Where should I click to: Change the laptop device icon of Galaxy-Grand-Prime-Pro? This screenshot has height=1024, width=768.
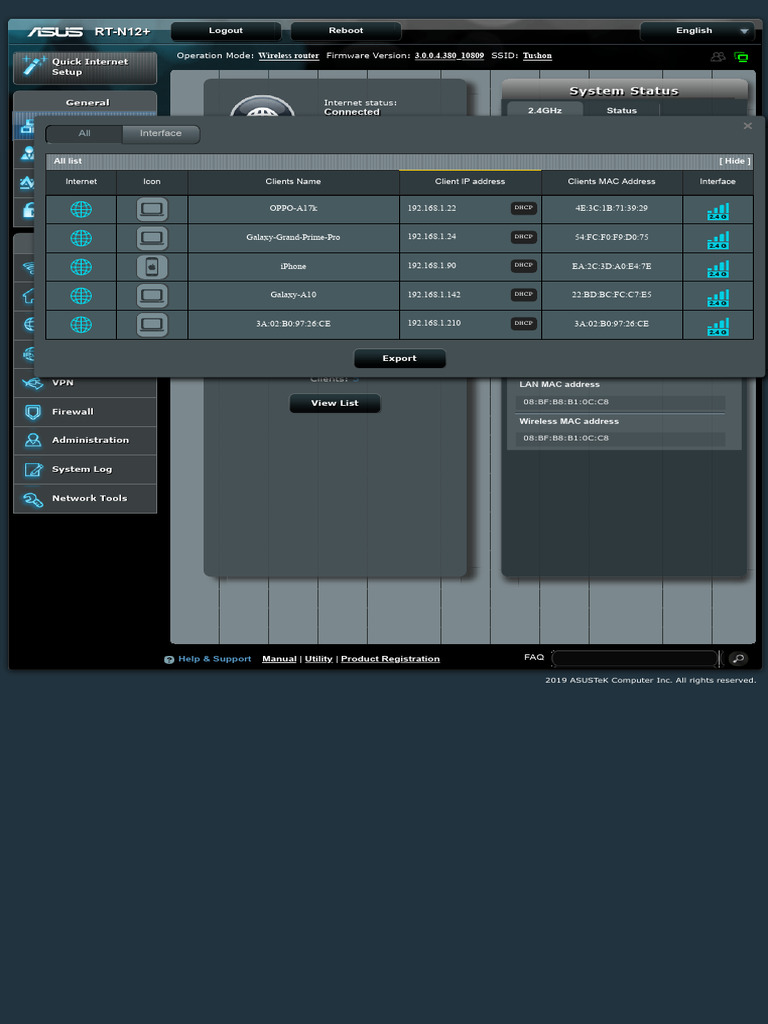click(x=152, y=238)
